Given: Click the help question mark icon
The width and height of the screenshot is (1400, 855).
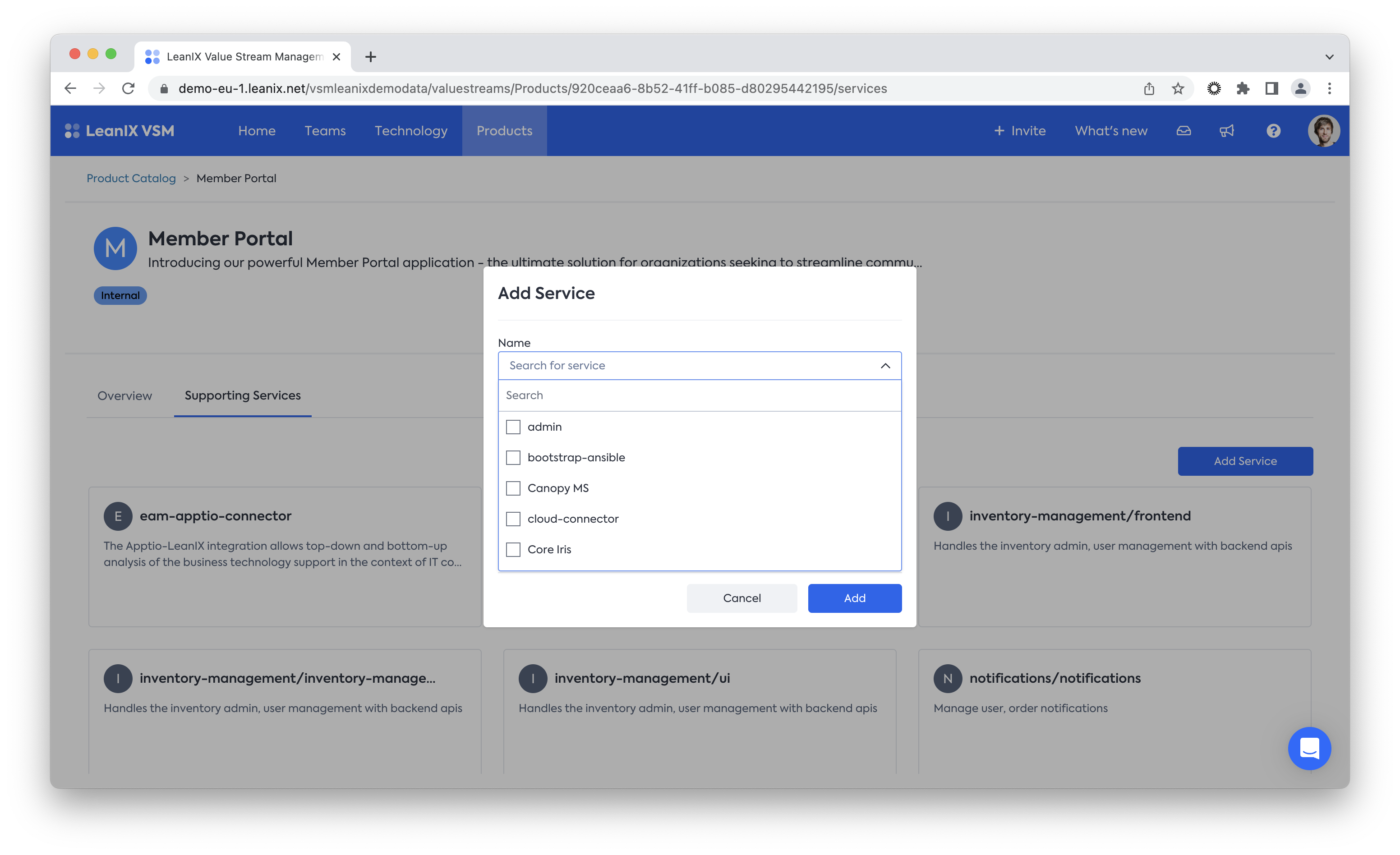Looking at the screenshot, I should [1273, 131].
